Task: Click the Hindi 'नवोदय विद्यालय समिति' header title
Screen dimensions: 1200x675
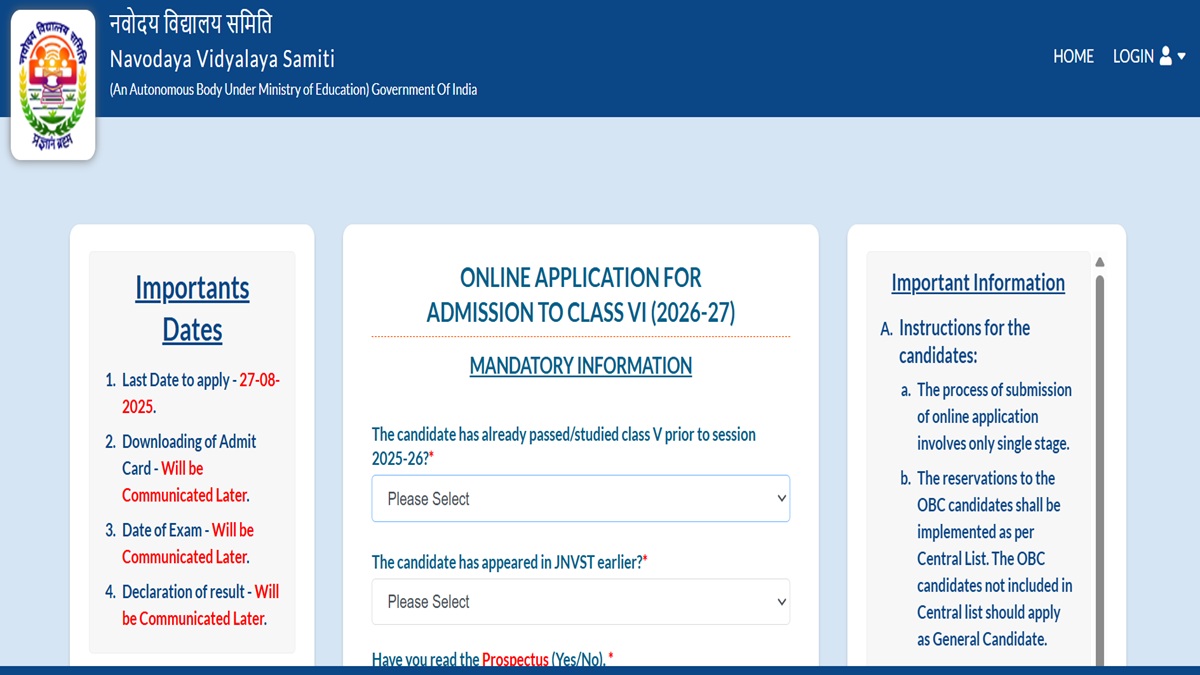Action: click(x=190, y=23)
